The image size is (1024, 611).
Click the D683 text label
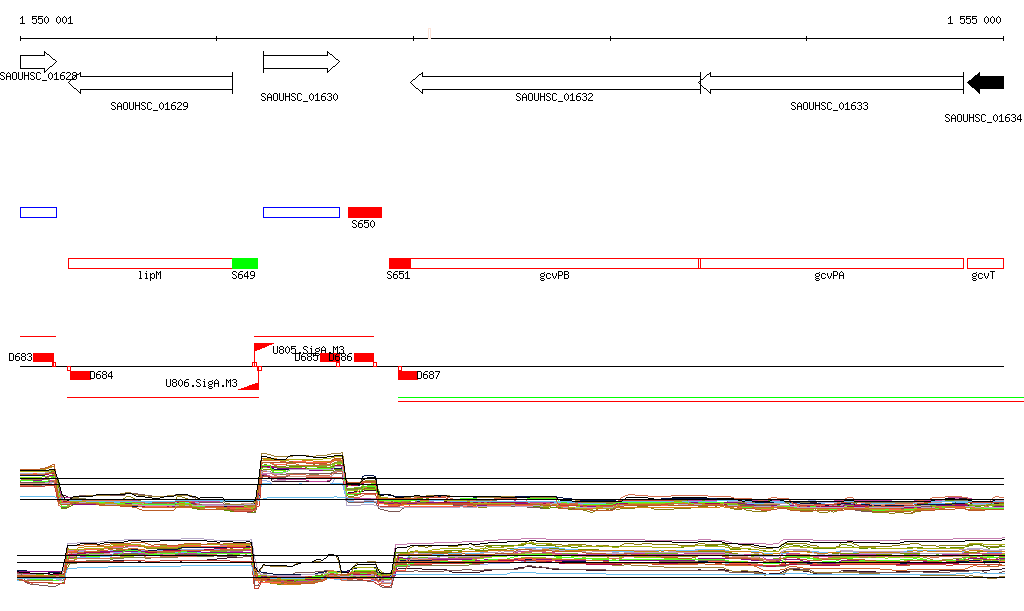[20, 358]
